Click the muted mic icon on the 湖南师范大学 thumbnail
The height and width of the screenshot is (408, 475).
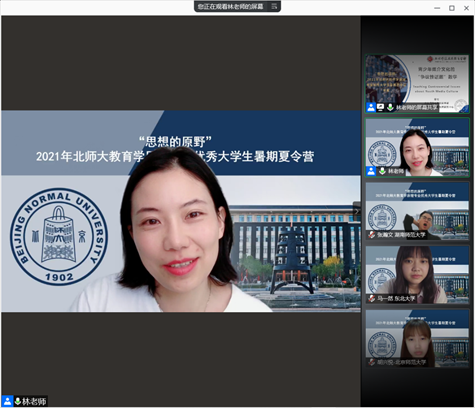372,235
